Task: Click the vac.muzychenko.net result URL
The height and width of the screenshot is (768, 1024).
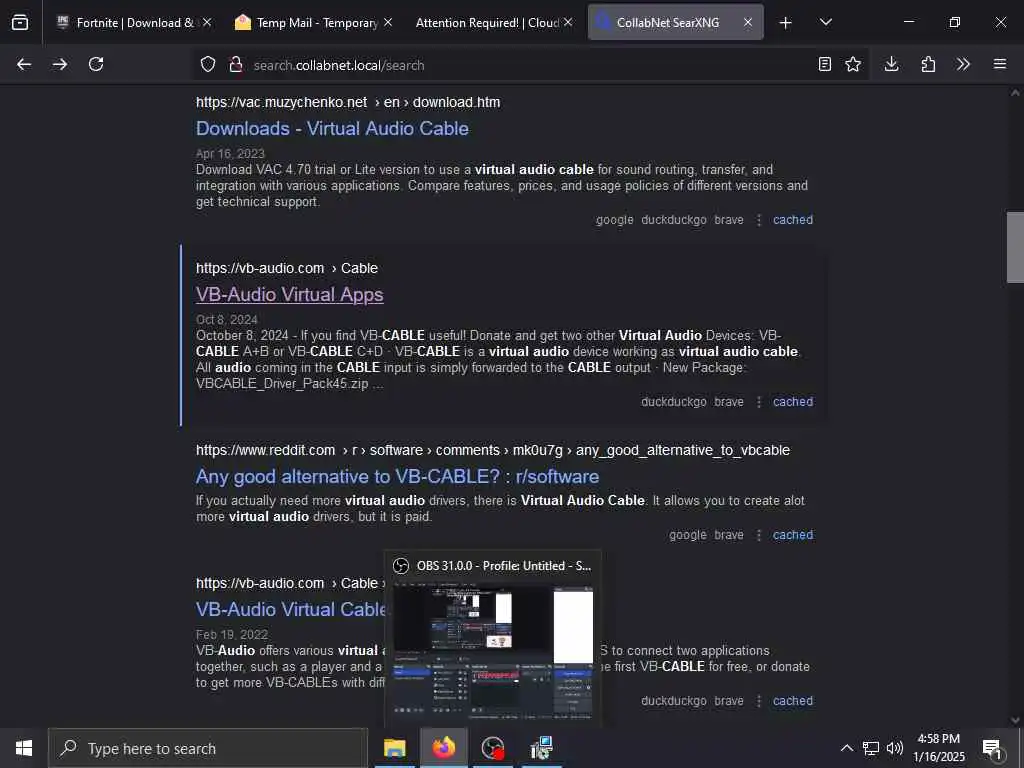Action: coord(348,103)
